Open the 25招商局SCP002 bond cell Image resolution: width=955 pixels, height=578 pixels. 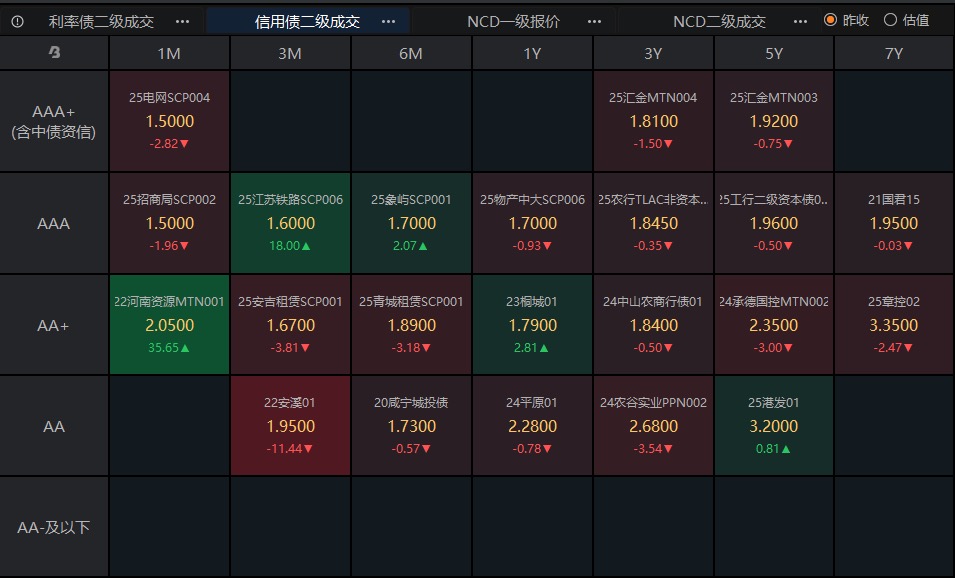169,224
